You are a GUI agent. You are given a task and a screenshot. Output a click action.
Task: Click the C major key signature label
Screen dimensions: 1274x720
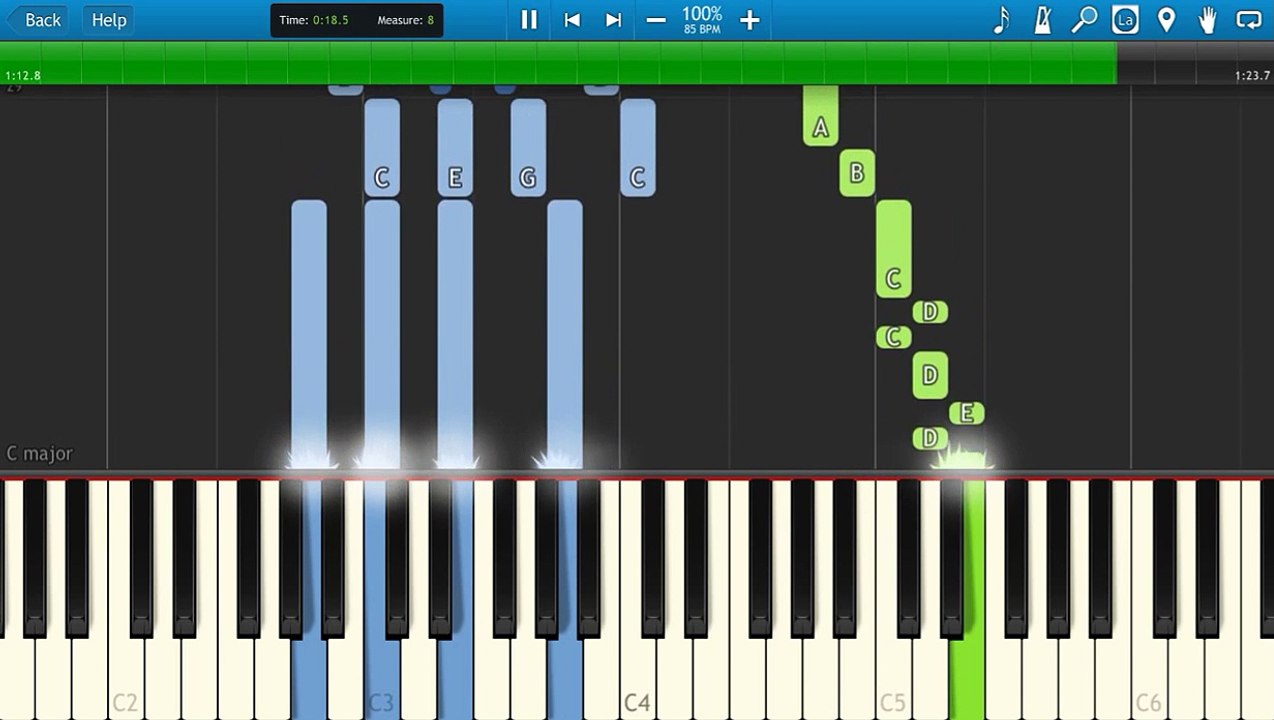tap(40, 454)
